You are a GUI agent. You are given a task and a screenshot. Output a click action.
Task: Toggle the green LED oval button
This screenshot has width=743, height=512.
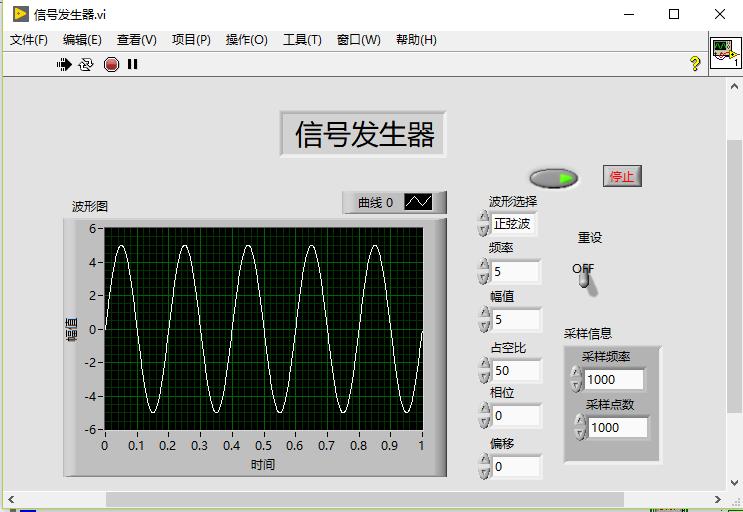tap(553, 179)
